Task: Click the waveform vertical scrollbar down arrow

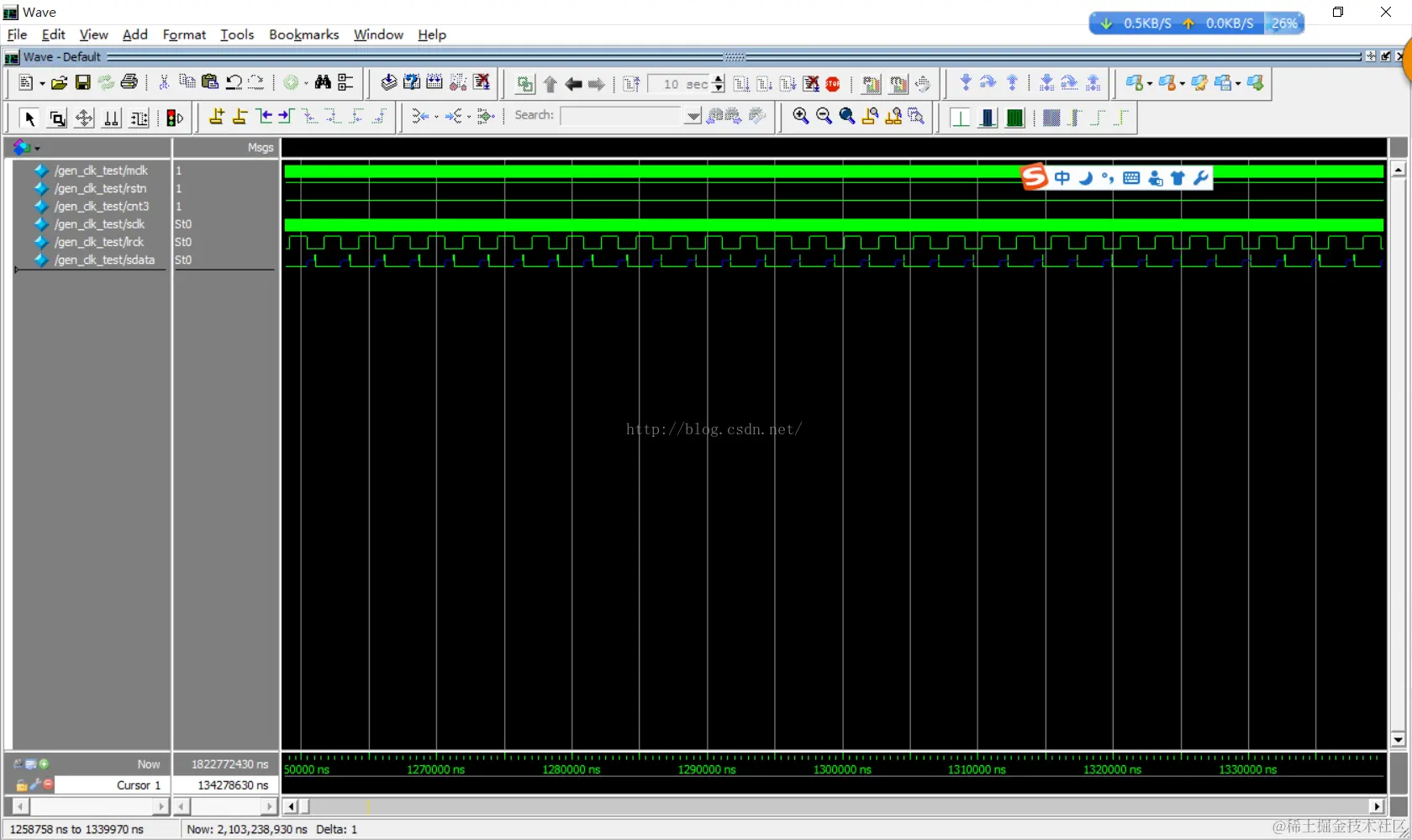Action: pos(1399,740)
